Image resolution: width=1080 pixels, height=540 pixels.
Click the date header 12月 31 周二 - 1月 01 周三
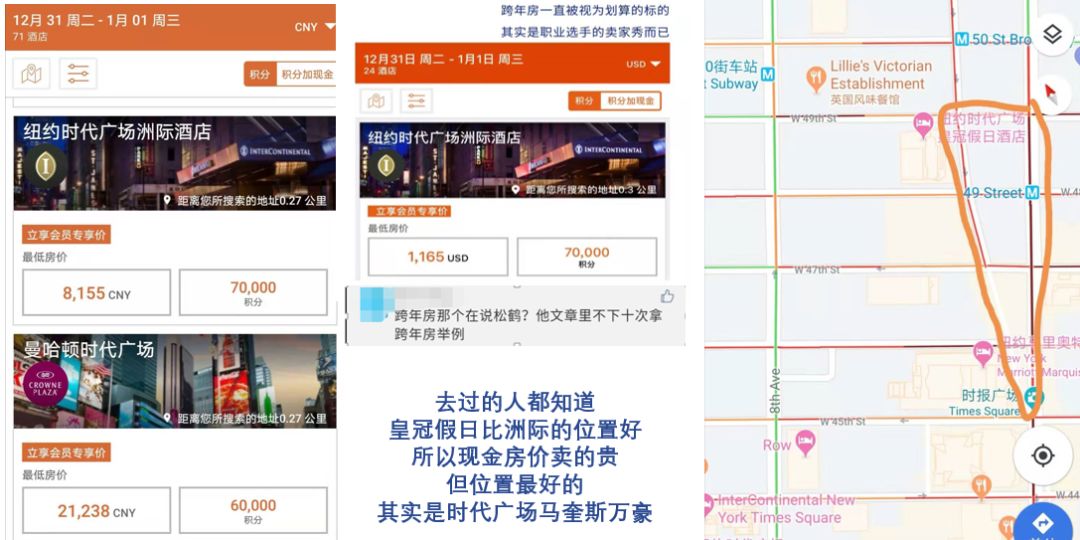tap(96, 20)
